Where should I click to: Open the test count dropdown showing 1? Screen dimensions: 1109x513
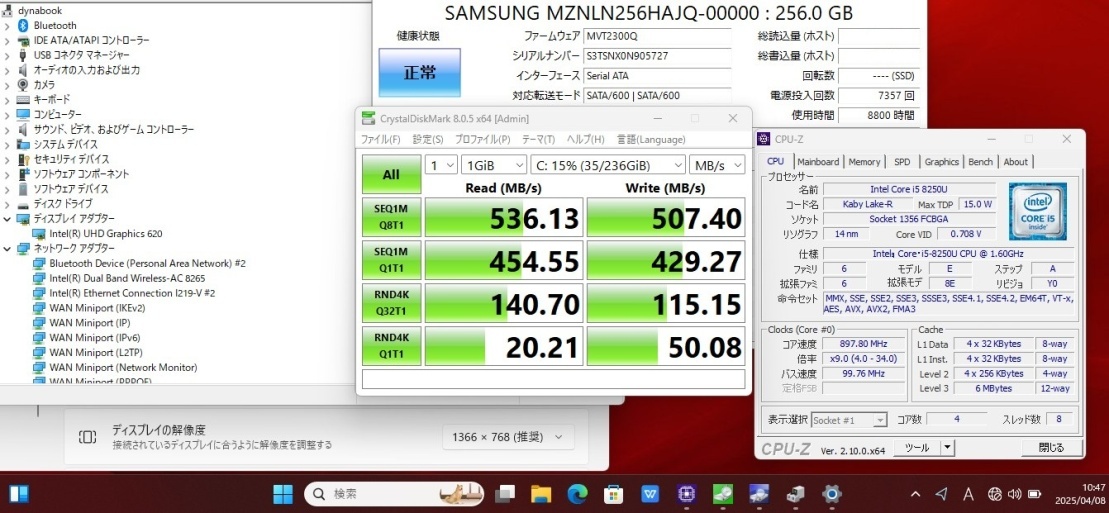coord(441,165)
